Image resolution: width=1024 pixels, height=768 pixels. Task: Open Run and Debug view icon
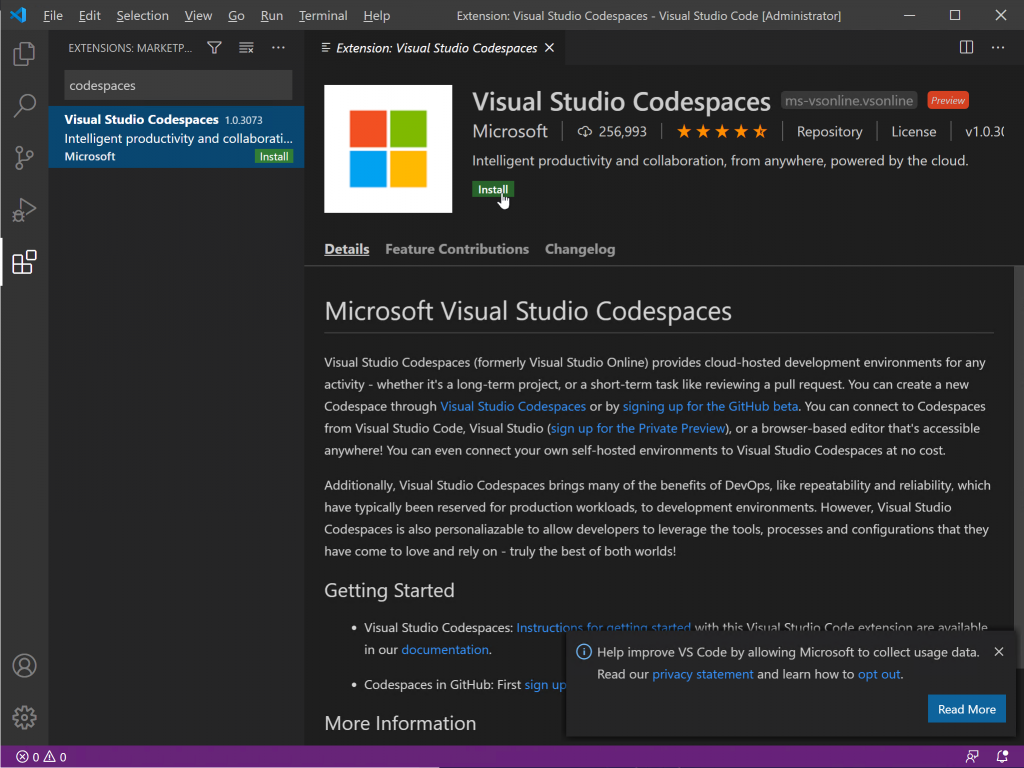(24, 210)
